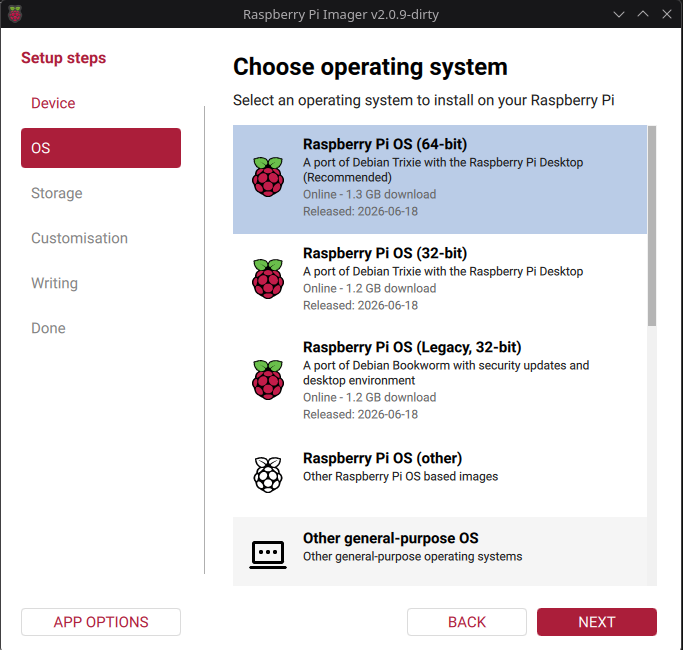The width and height of the screenshot is (683, 650).
Task: Open the Storage setup step
Action: (57, 193)
